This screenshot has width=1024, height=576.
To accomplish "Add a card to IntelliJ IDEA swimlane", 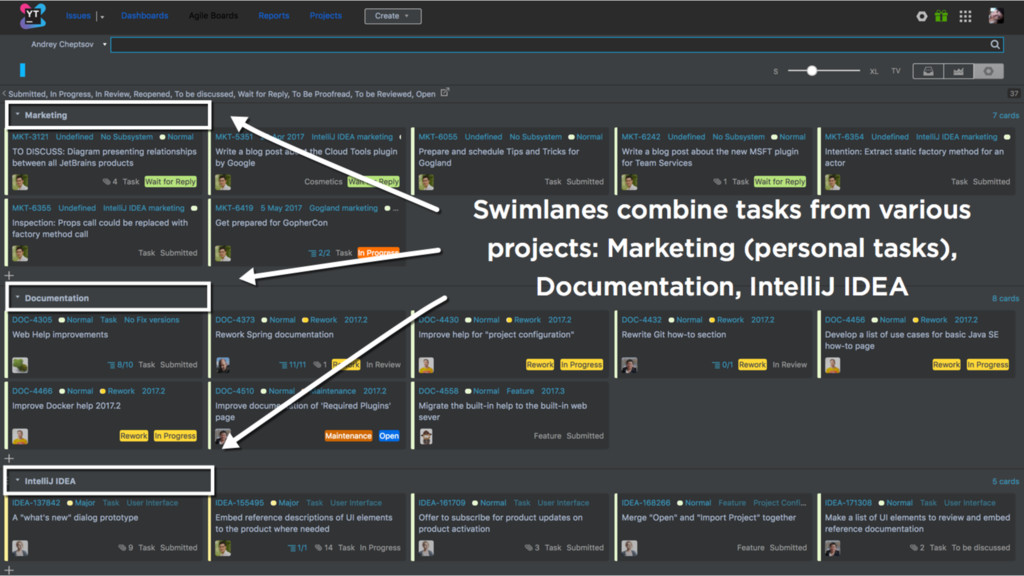I will [x=9, y=570].
